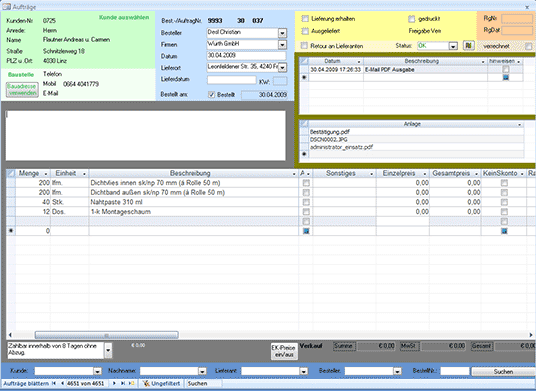
Task: Jump to last record in navigation bar
Action: (123, 383)
